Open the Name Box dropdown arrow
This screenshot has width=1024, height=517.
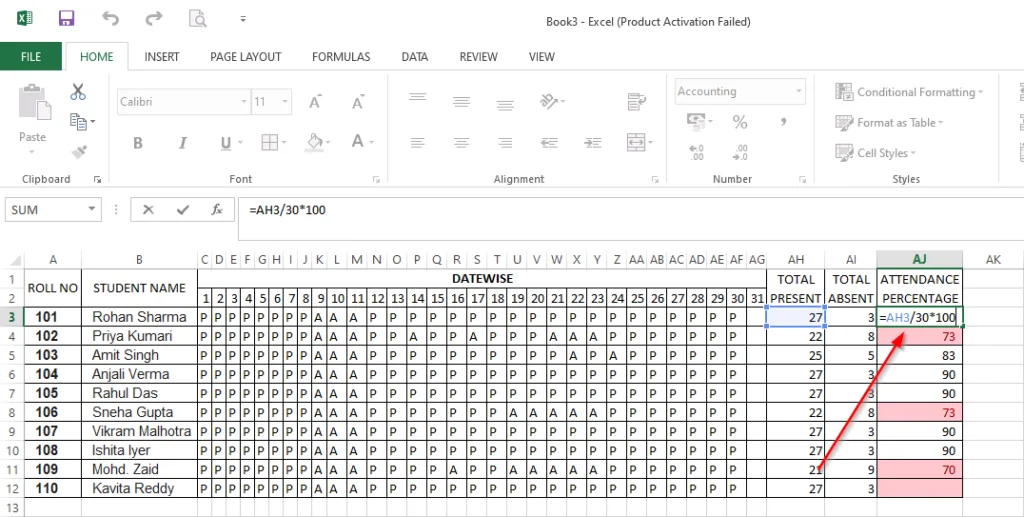91,210
